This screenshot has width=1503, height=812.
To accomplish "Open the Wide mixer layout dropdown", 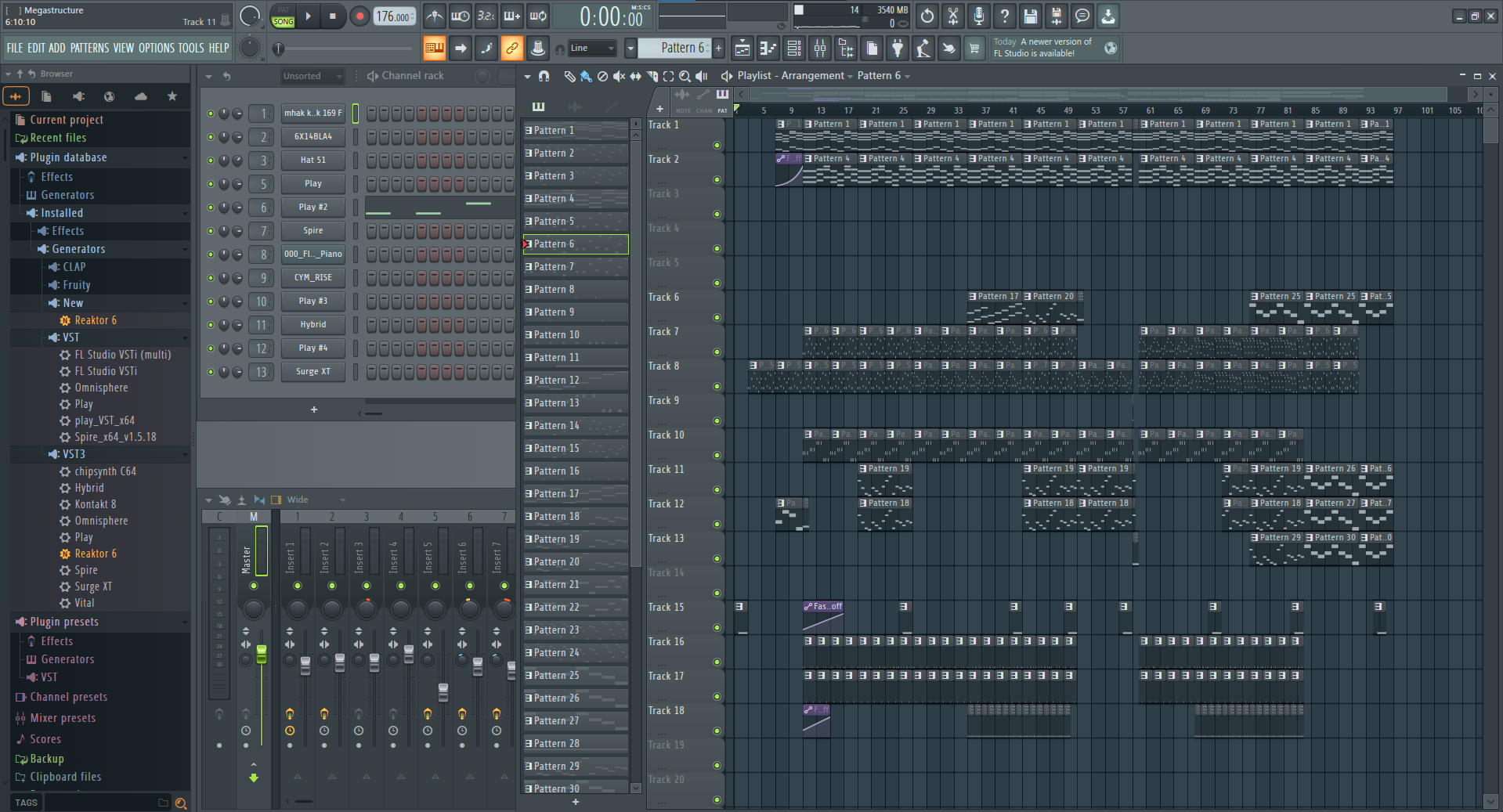I will pyautogui.click(x=316, y=500).
